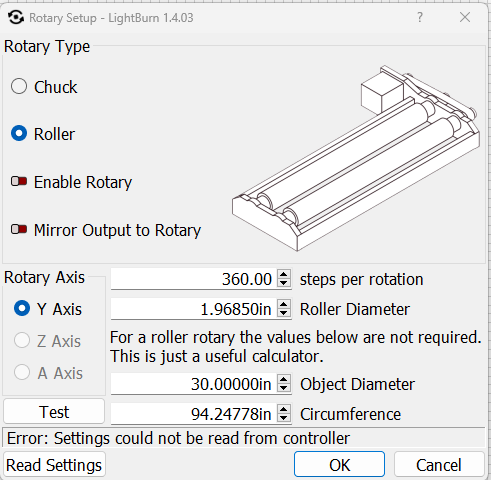The height and width of the screenshot is (480, 491).
Task: Click the 'This is just a useful calculator.' text
Action: coord(217,356)
